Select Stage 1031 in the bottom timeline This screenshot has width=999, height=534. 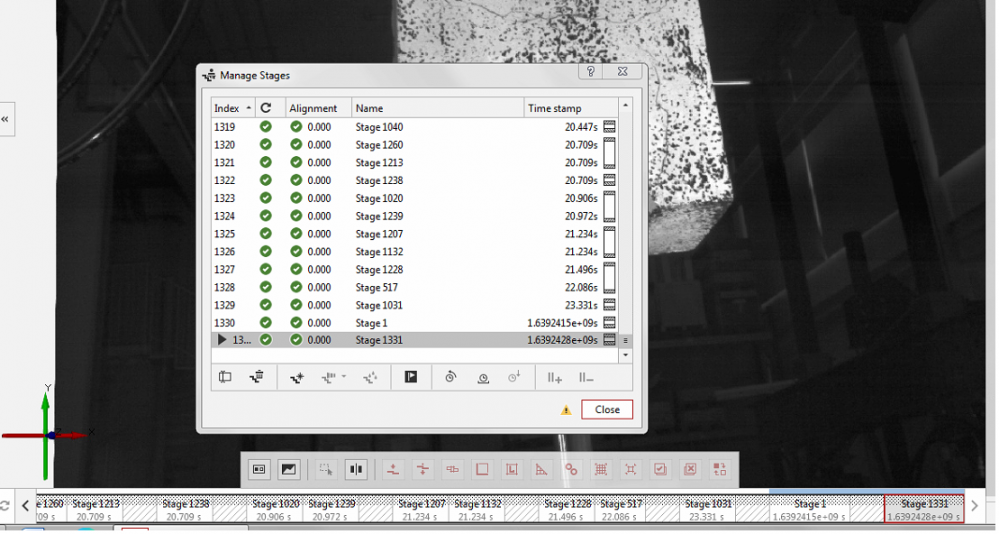pos(708,509)
